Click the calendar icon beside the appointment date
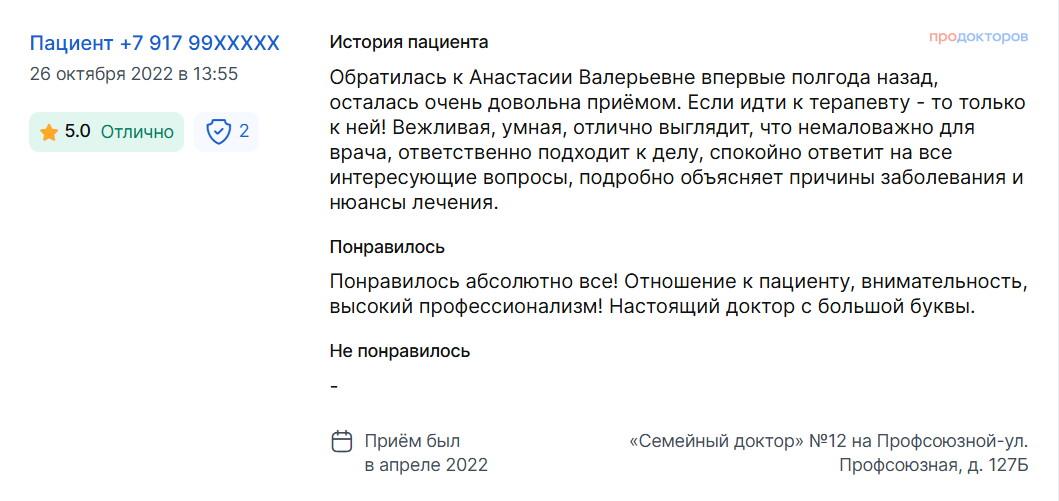 [342, 442]
